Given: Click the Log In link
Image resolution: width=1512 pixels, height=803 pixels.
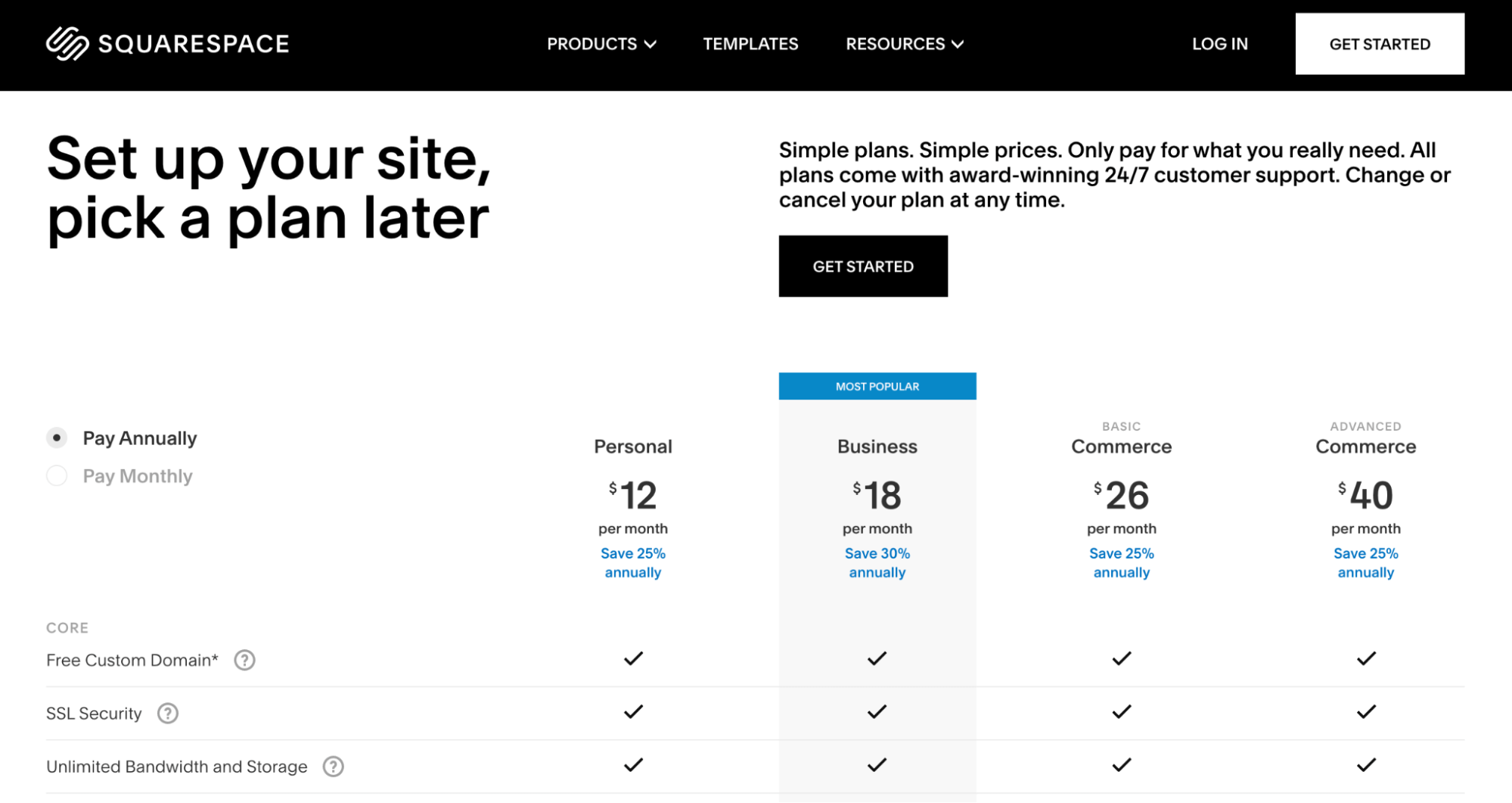Looking at the screenshot, I should coord(1219,44).
